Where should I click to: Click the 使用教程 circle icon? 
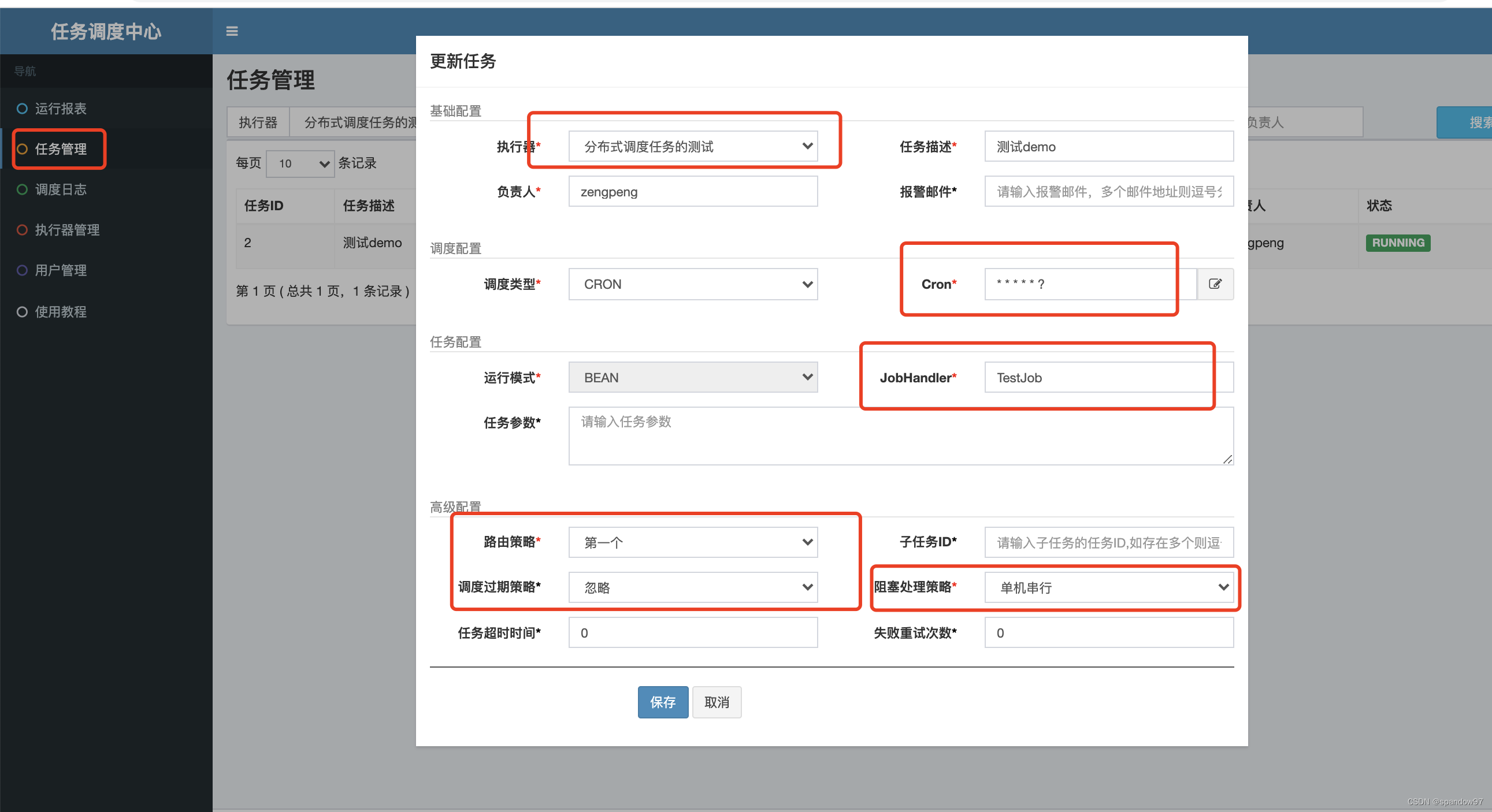tap(22, 312)
